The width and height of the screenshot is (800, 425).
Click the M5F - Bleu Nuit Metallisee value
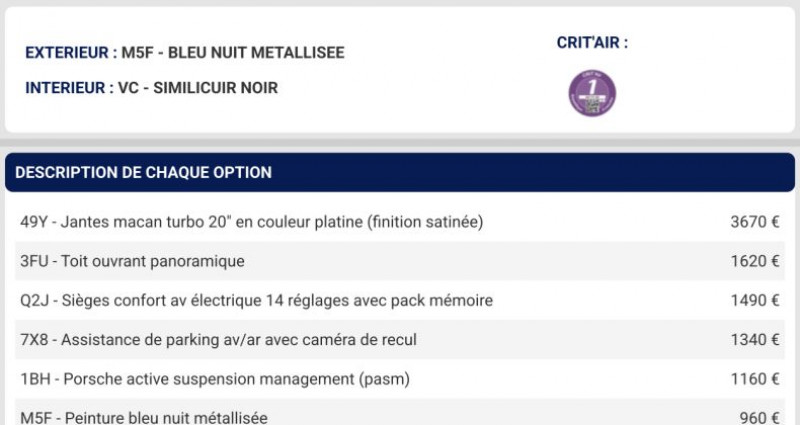point(233,53)
